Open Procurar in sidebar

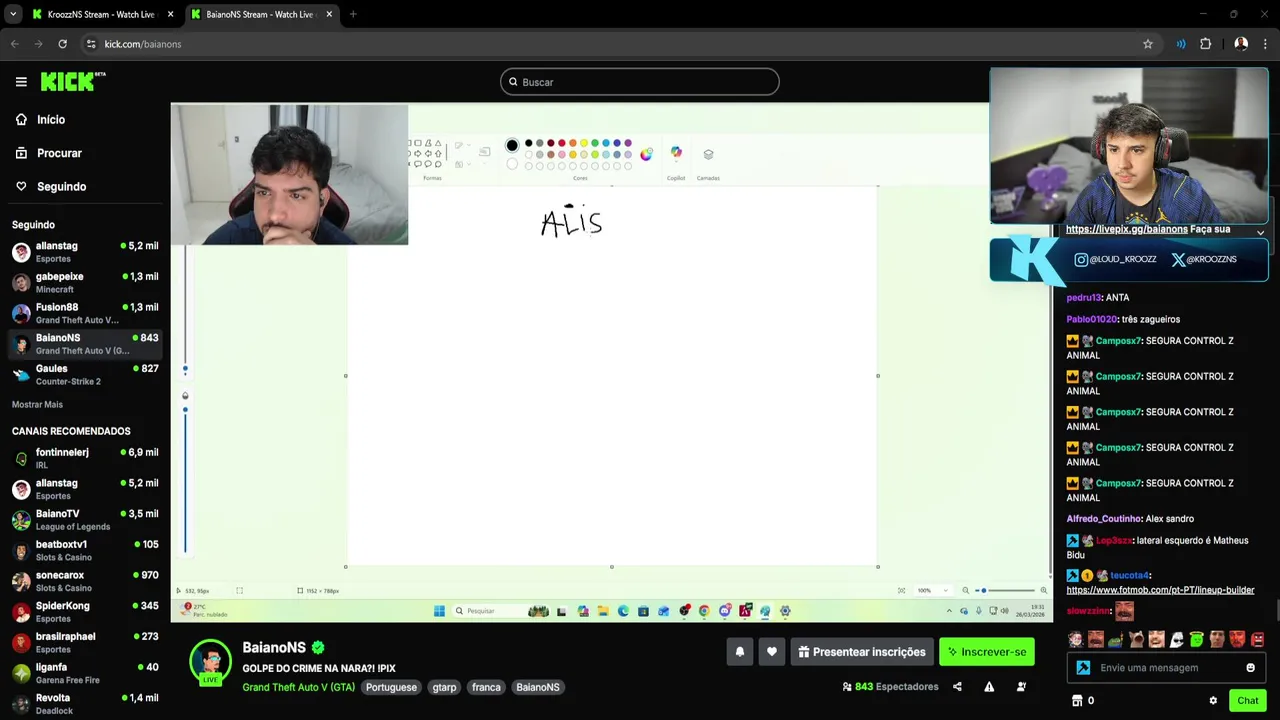(59, 153)
